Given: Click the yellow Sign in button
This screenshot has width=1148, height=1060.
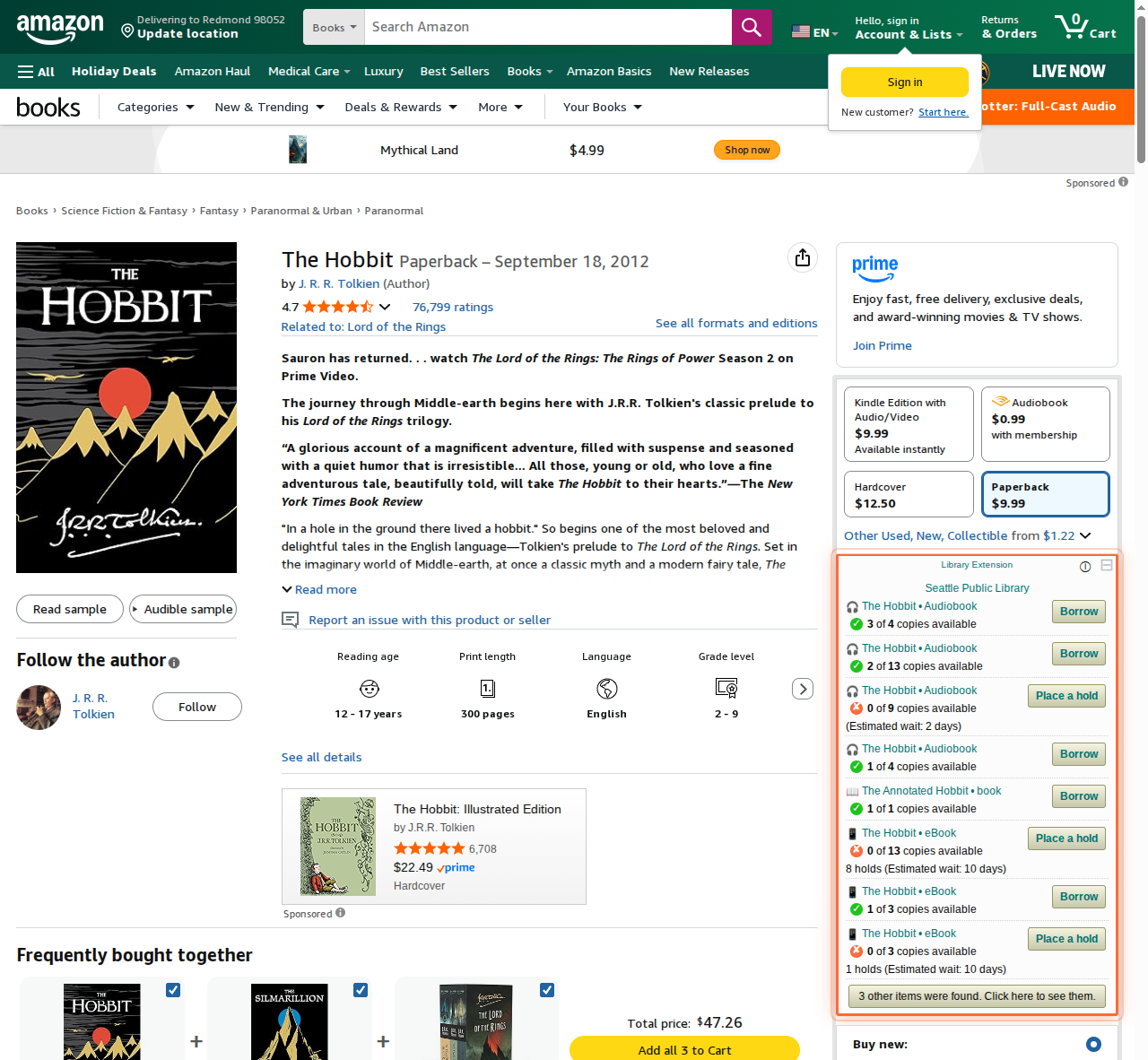Looking at the screenshot, I should [905, 82].
